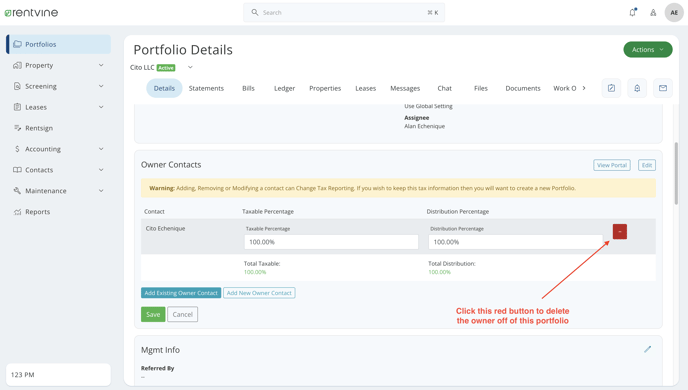
Task: Click the Total Distribution 100.00% value
Action: pos(439,272)
